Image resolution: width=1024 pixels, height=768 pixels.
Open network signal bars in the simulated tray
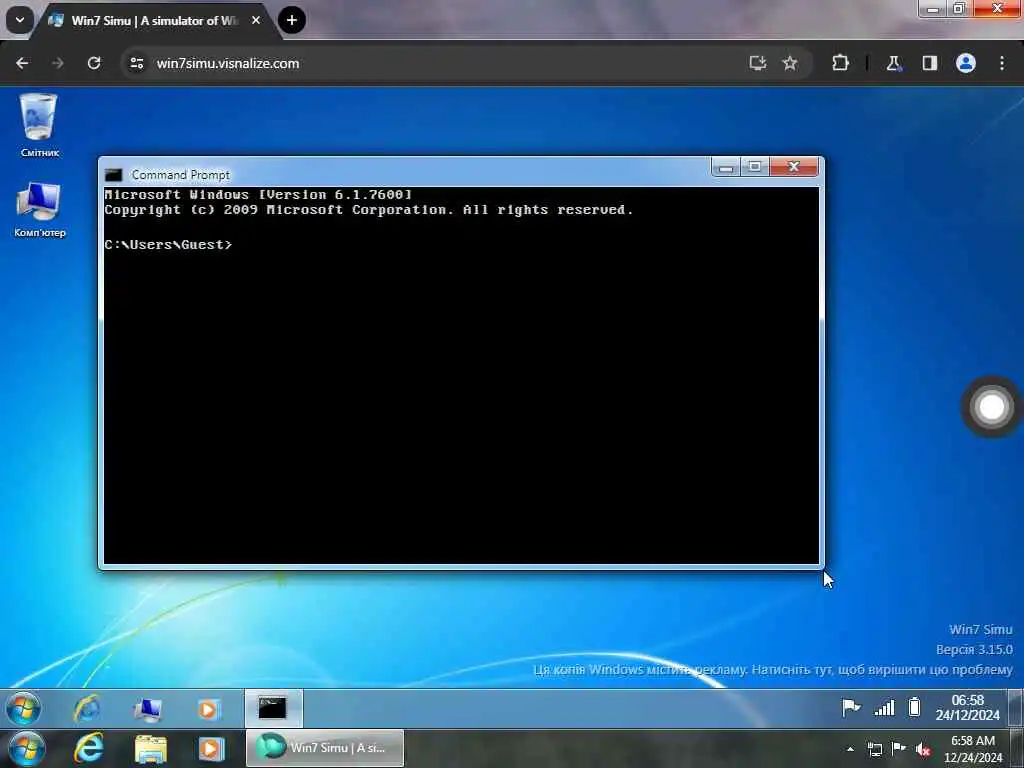(884, 707)
